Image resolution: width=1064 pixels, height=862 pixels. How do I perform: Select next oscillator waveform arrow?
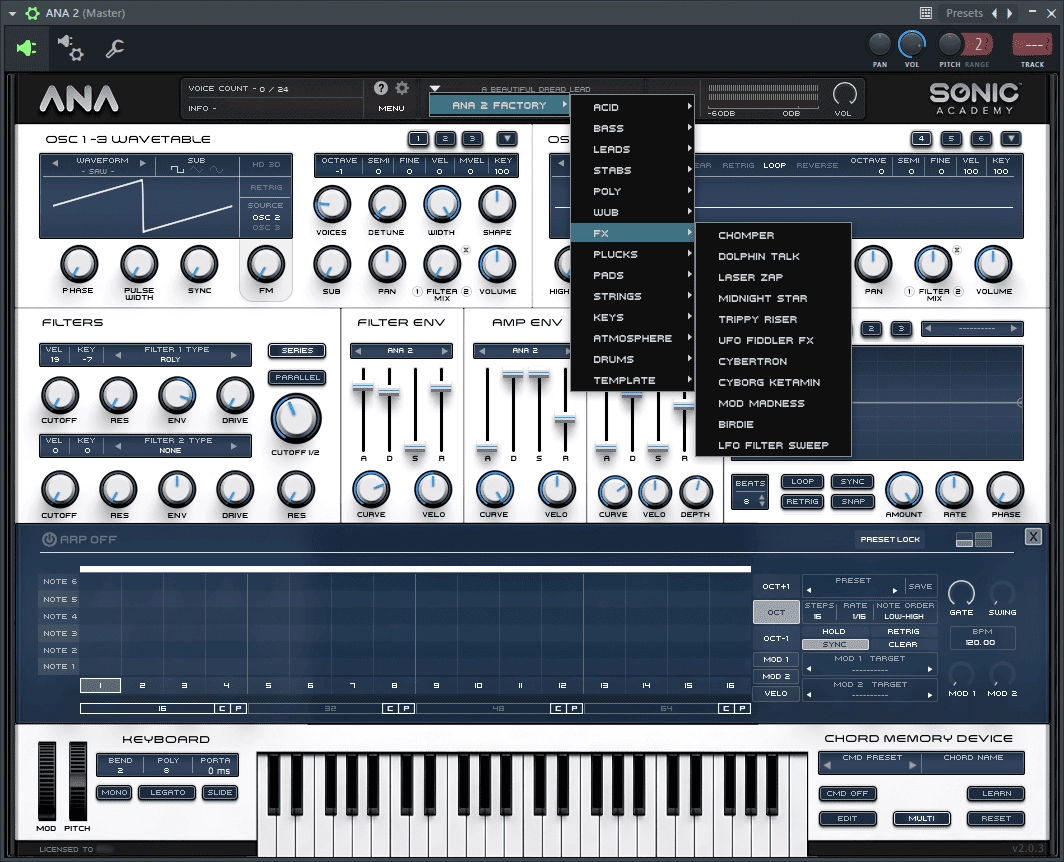point(142,163)
